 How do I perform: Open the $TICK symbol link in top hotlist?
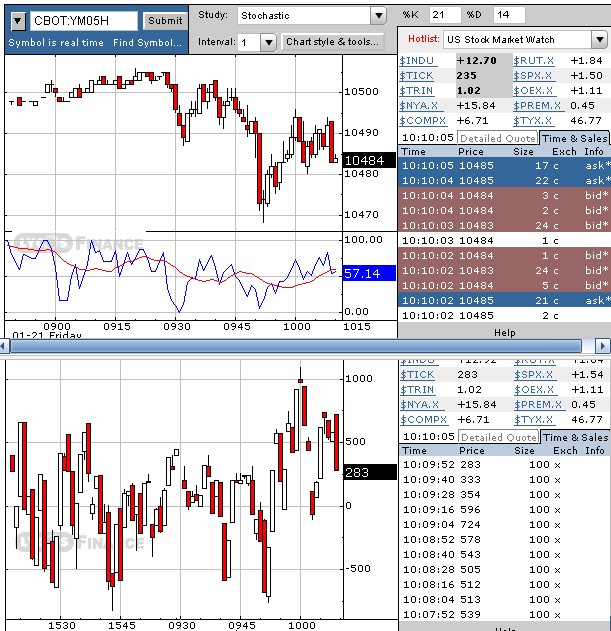point(417,76)
